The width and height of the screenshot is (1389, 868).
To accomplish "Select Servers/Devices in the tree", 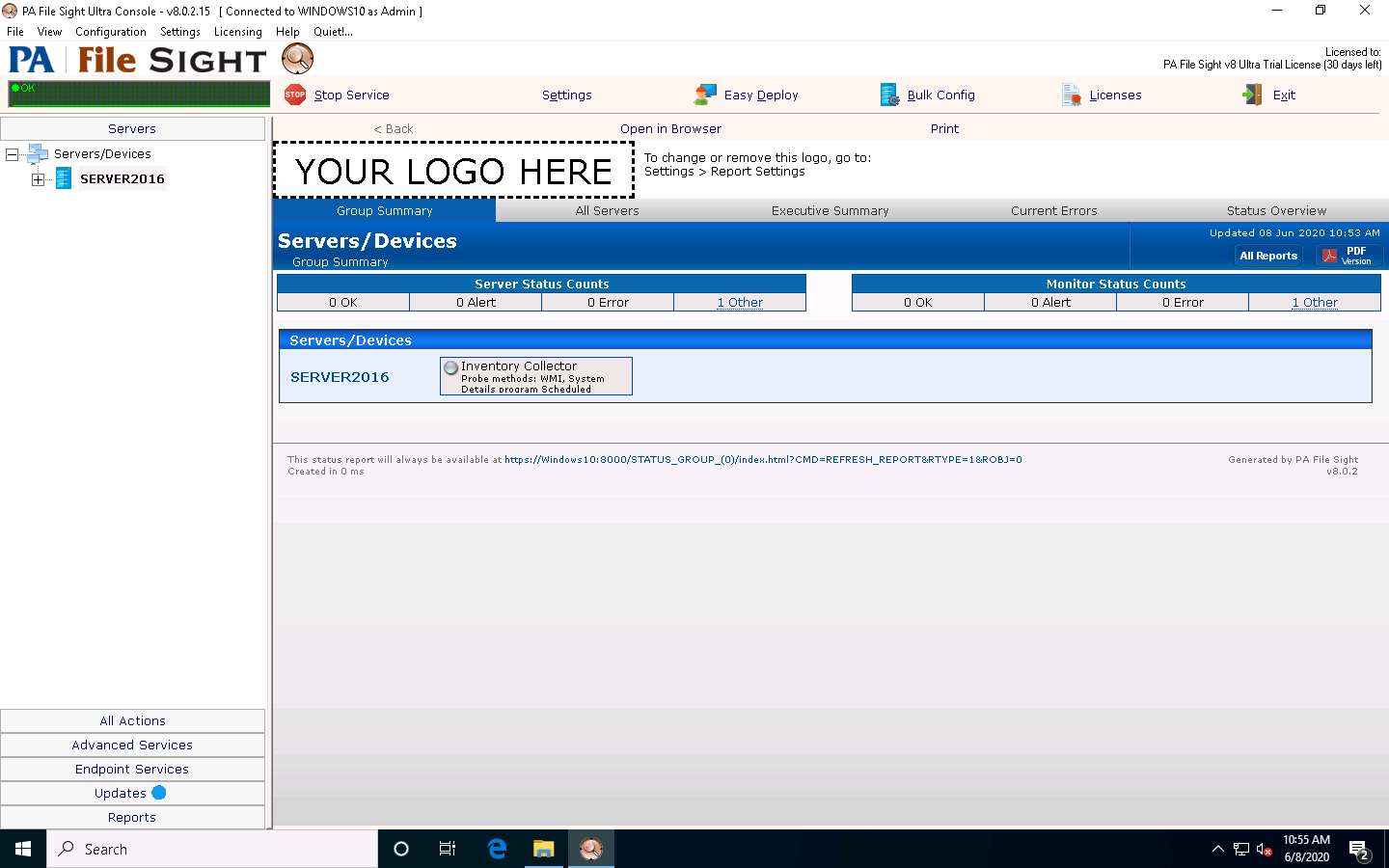I will pos(102,154).
